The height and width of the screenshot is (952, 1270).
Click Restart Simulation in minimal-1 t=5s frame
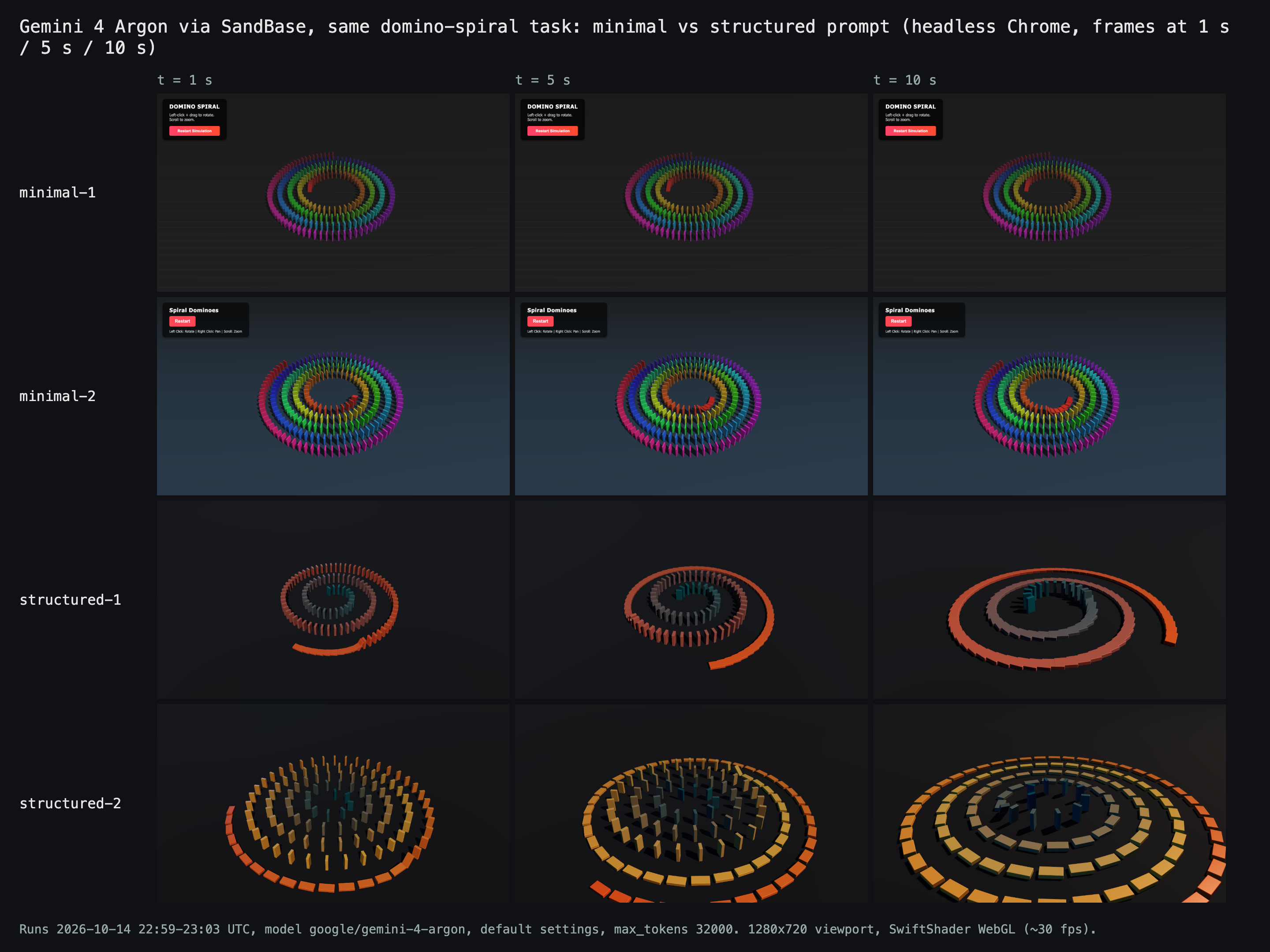point(553,131)
